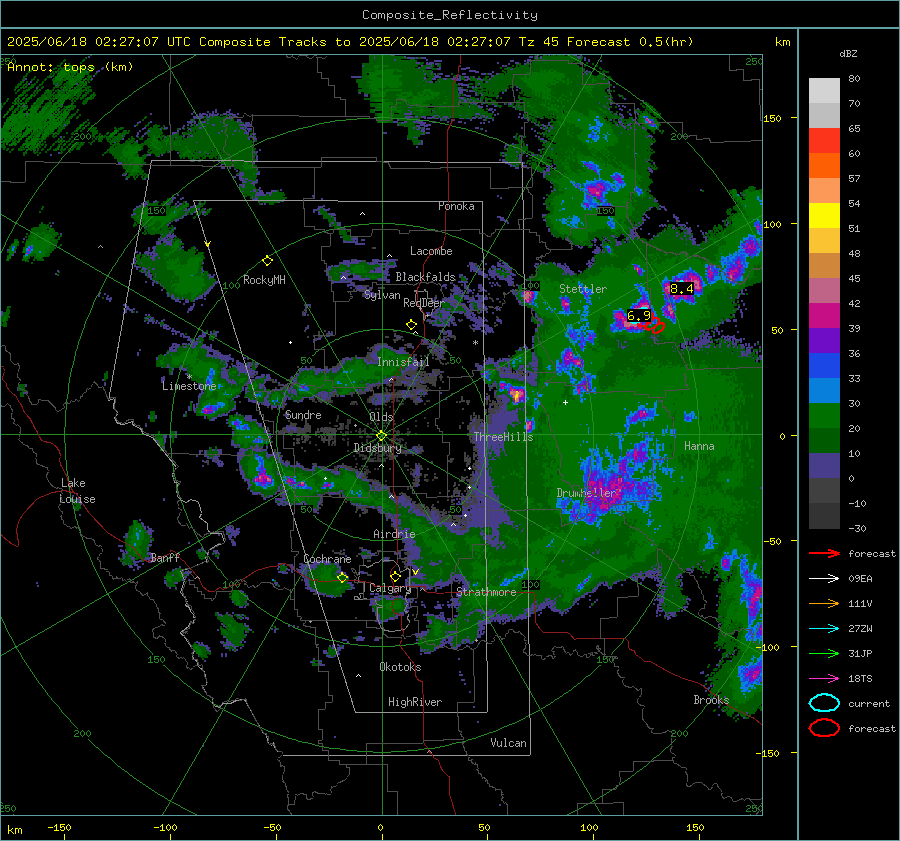Click the Lacombe city label
The height and width of the screenshot is (841, 900).
[x=431, y=251]
